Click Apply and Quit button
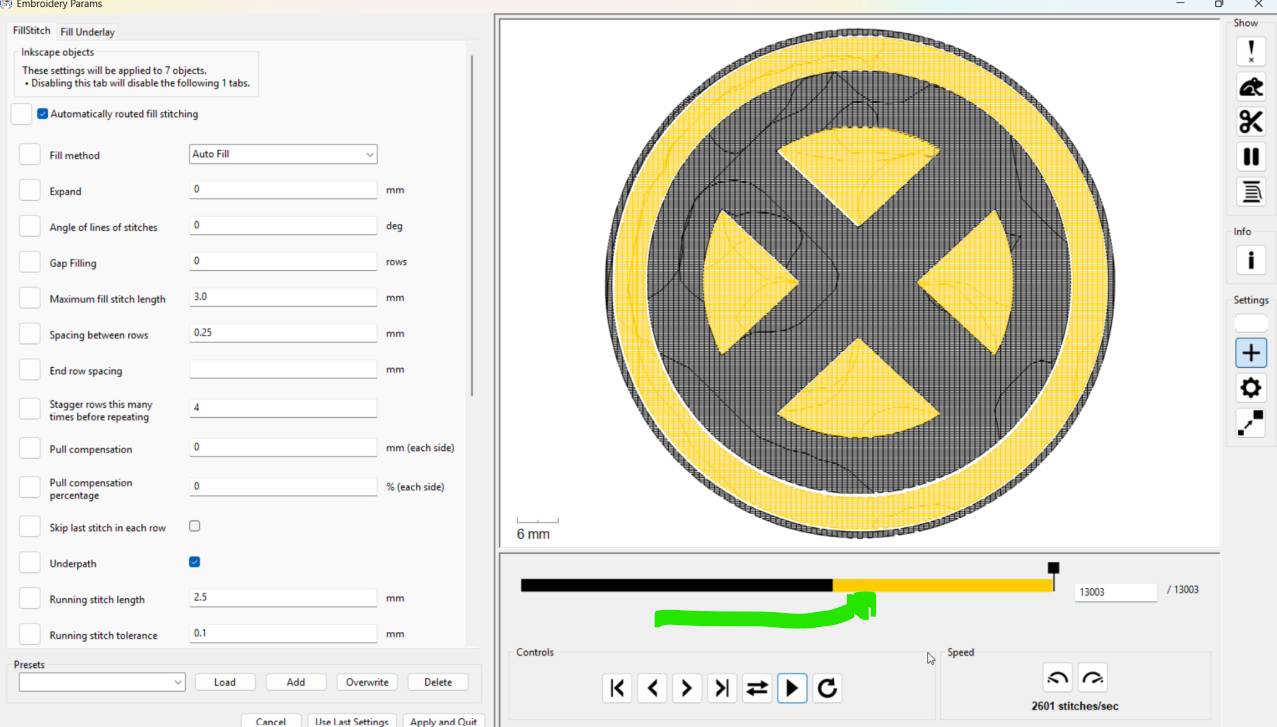 coord(444,721)
